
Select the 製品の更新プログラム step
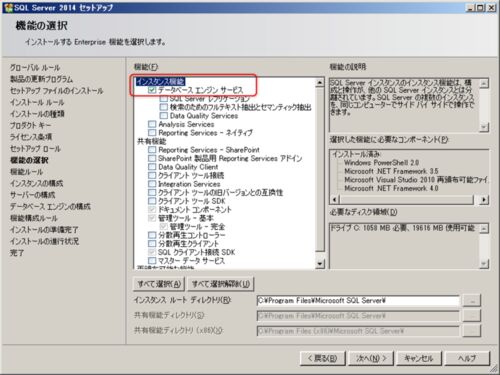(x=41, y=79)
